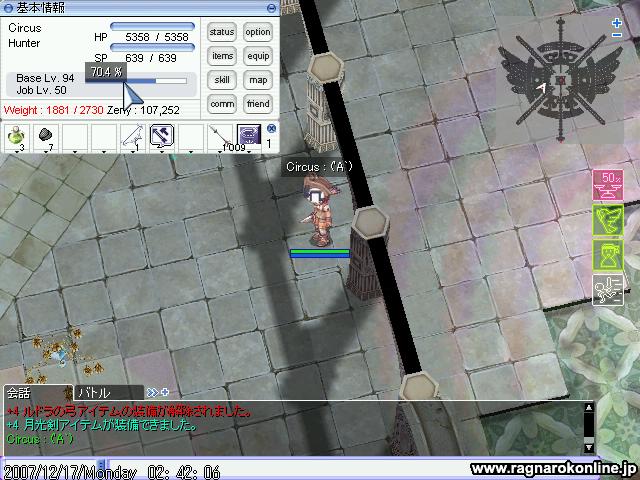Click the green winged status buff icon
The height and width of the screenshot is (480, 640).
pos(608,220)
